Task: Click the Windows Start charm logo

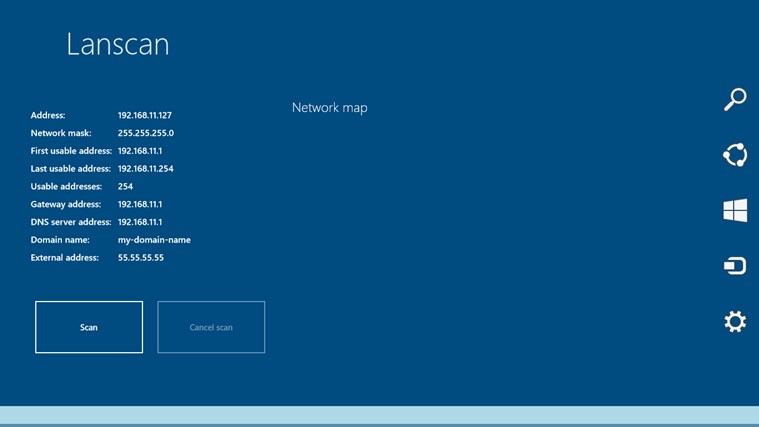Action: pyautogui.click(x=735, y=210)
